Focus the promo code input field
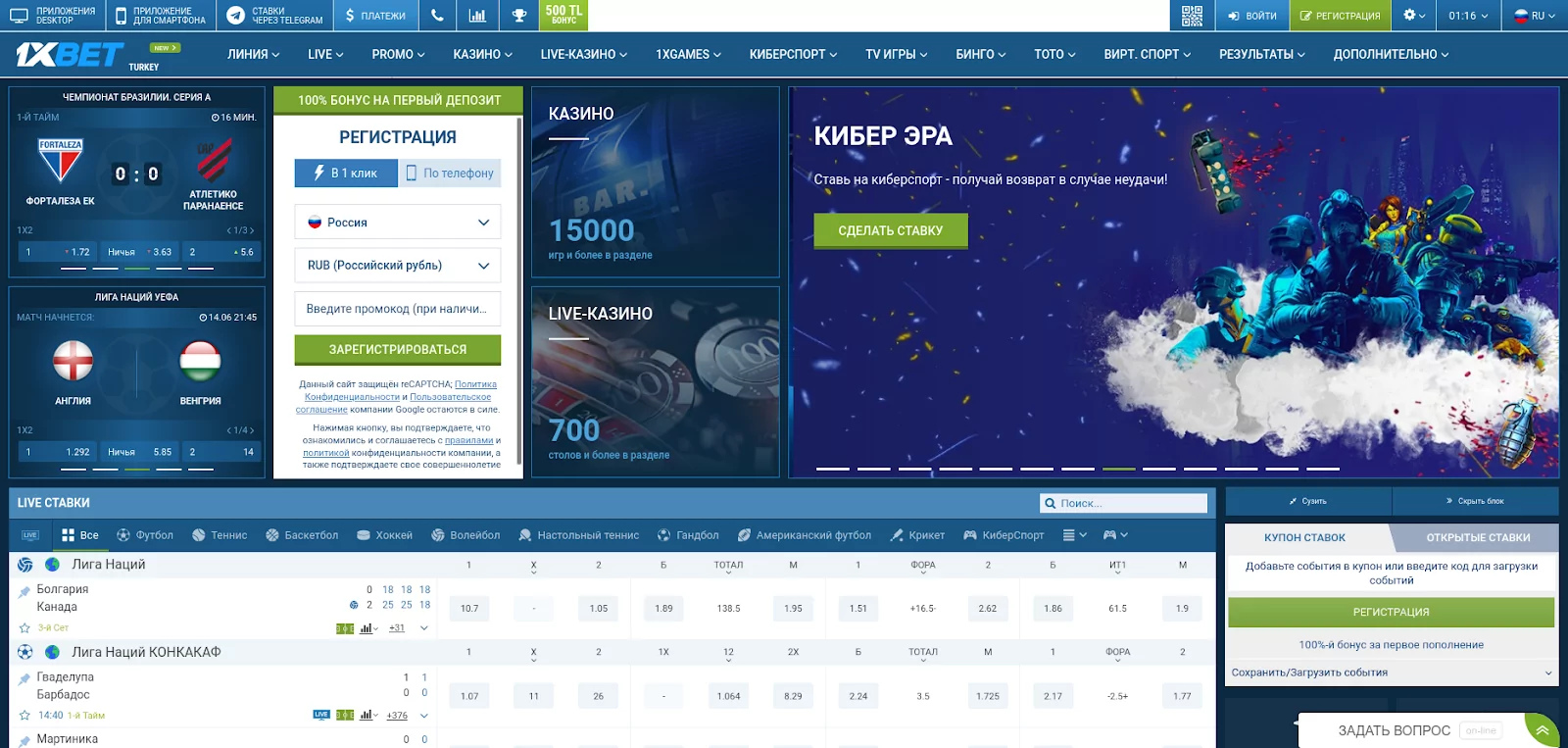Screen dimensions: 1568x748 coord(398,309)
